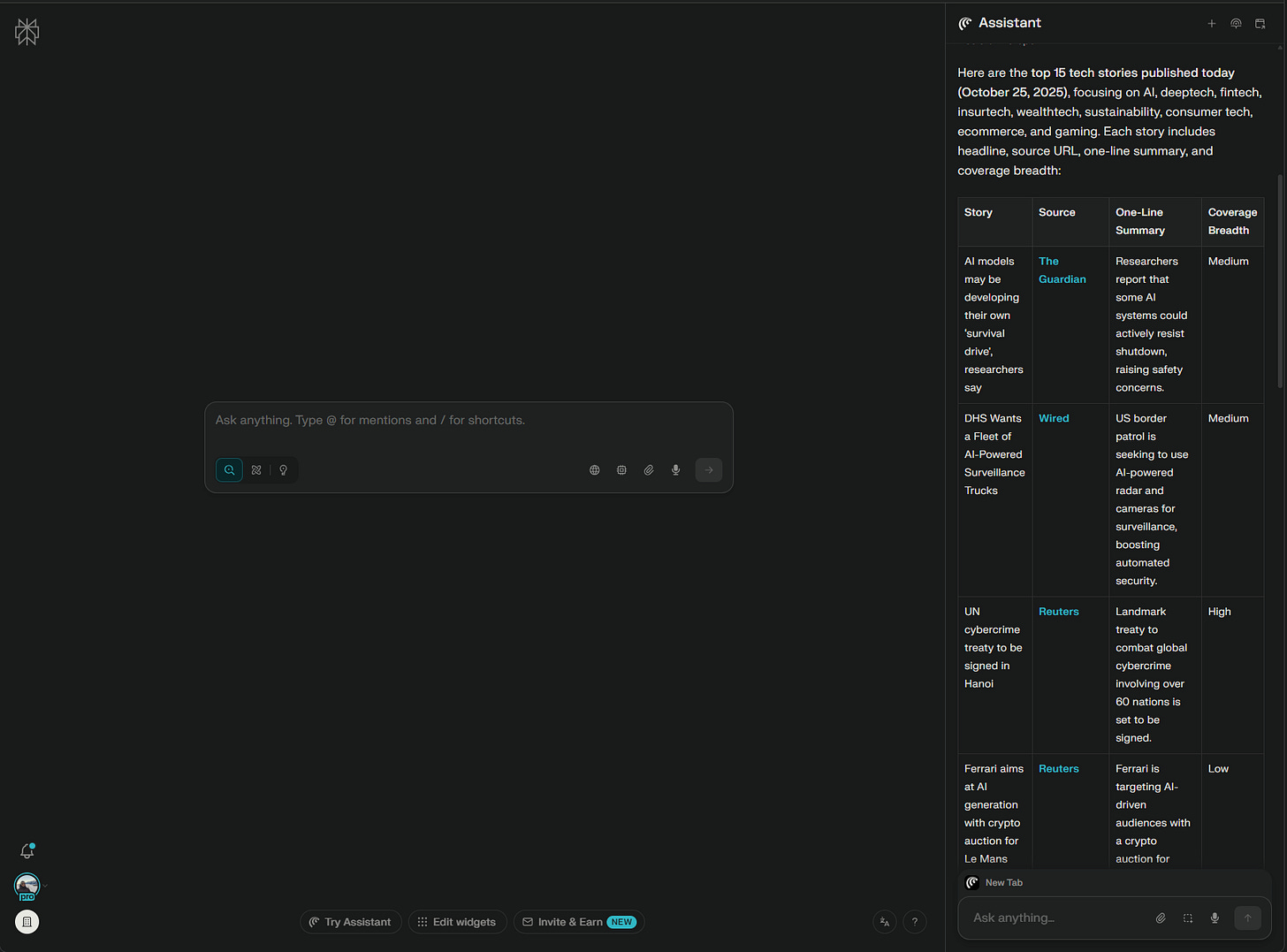Click the 'Landmark treaty to combat' summary cell
The height and width of the screenshot is (952, 1287).
click(x=1154, y=674)
